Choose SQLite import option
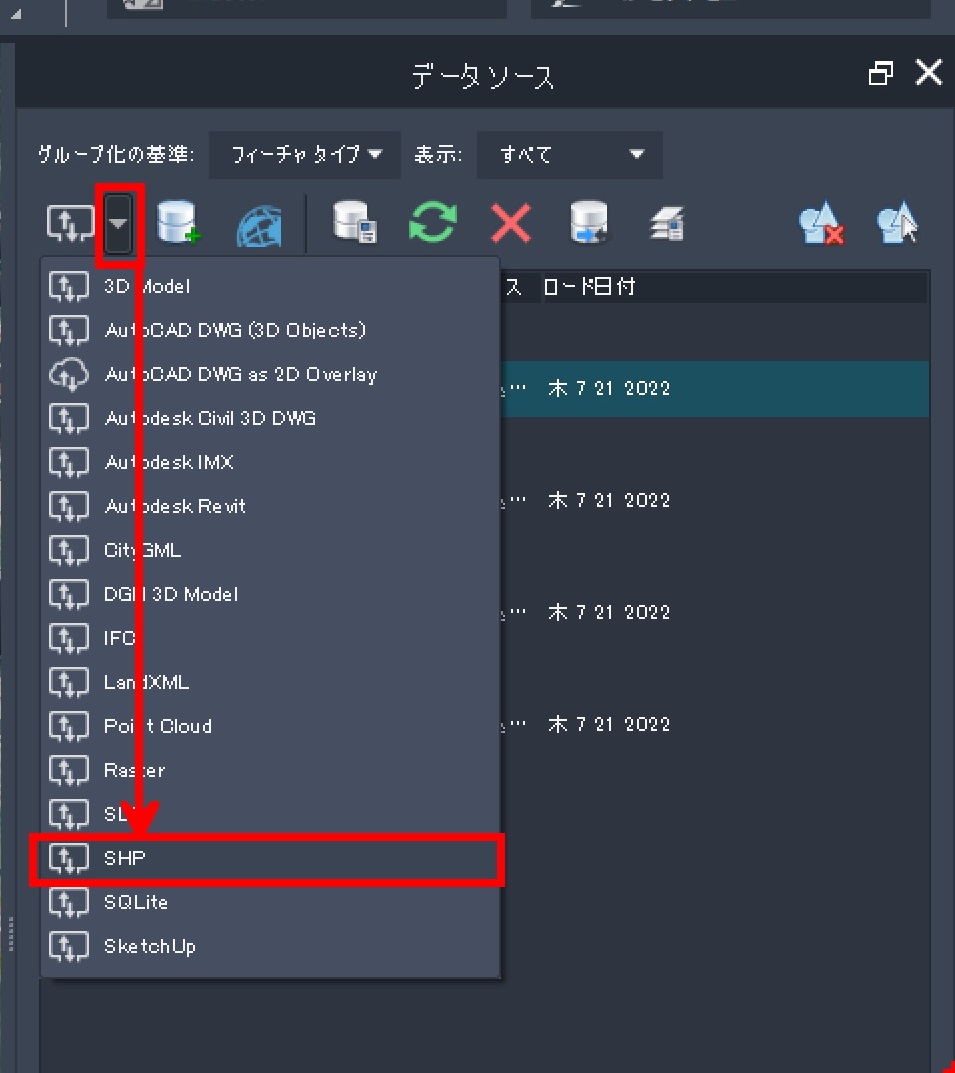This screenshot has width=955, height=1073. [271, 902]
